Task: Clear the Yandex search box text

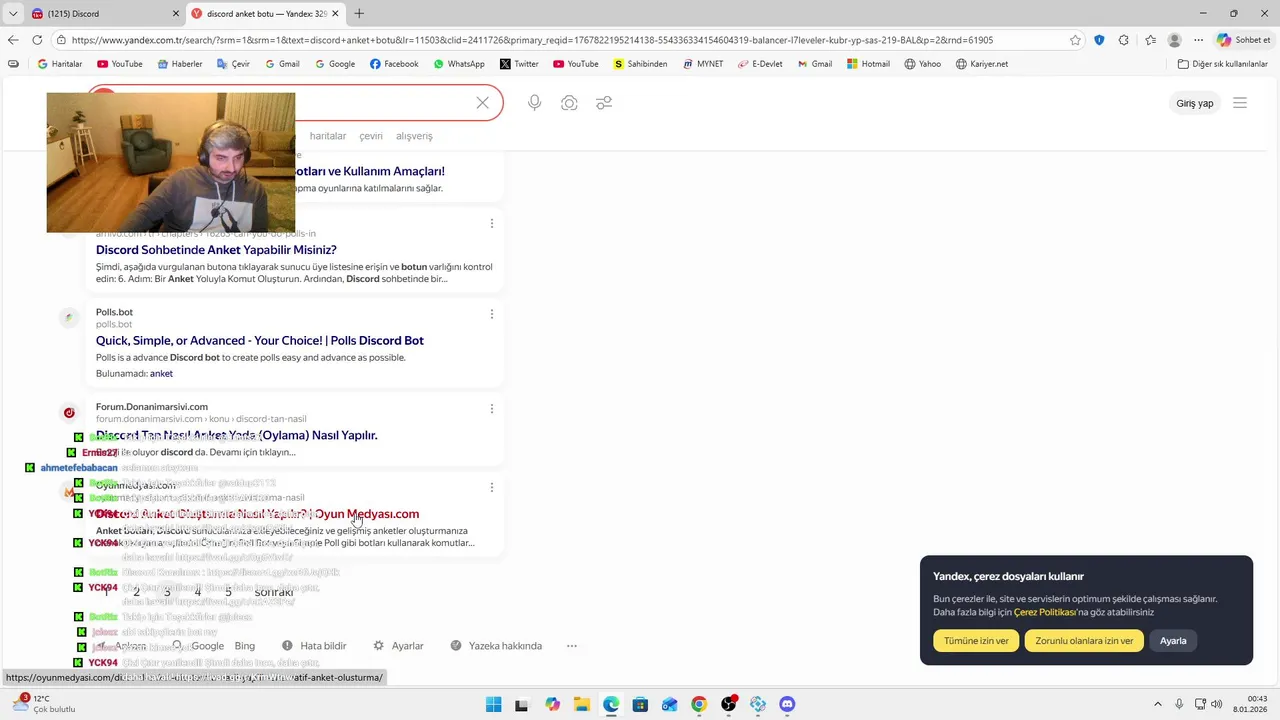Action: click(x=483, y=103)
